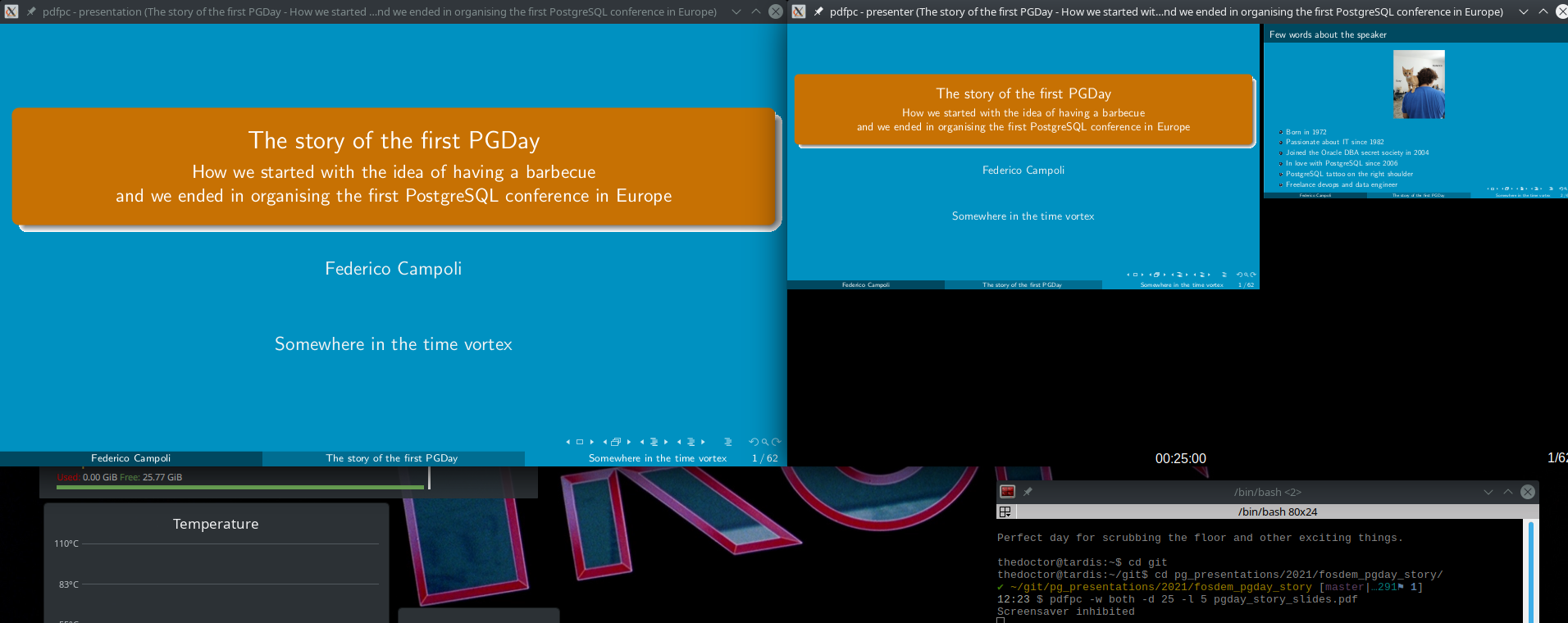
Task: Open terminal grouping dropdown in the bash titlebar
Action: 1005,512
